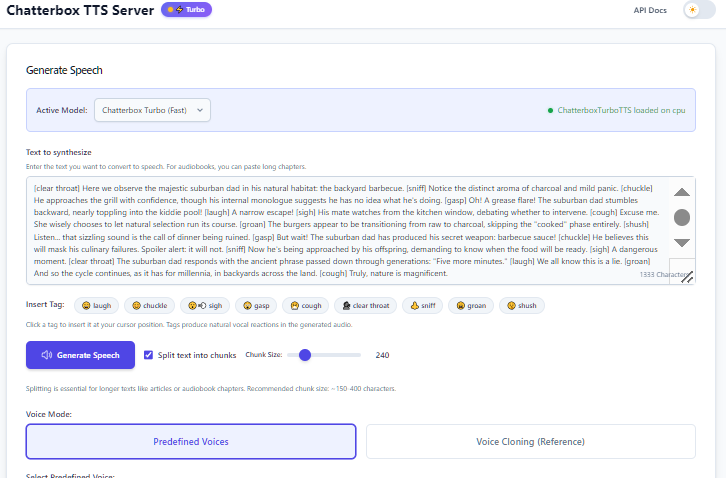Click the Generate Speech button
Image resolution: width=726 pixels, height=478 pixels.
(x=80, y=355)
